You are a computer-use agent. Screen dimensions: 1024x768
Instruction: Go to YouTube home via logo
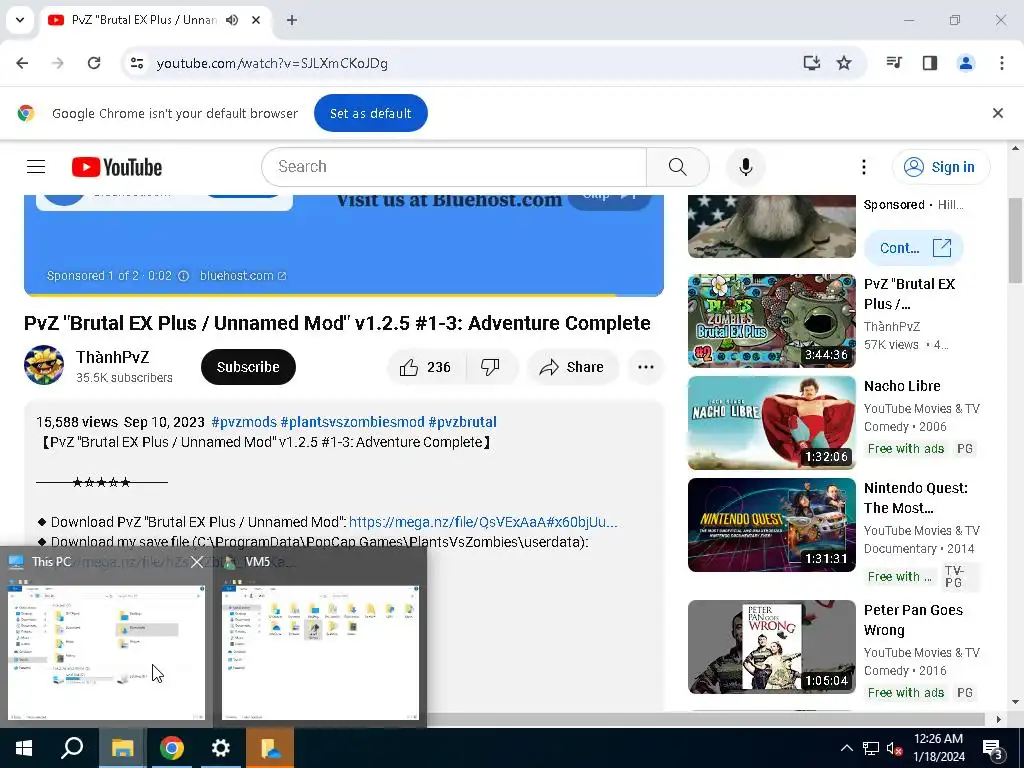point(117,167)
